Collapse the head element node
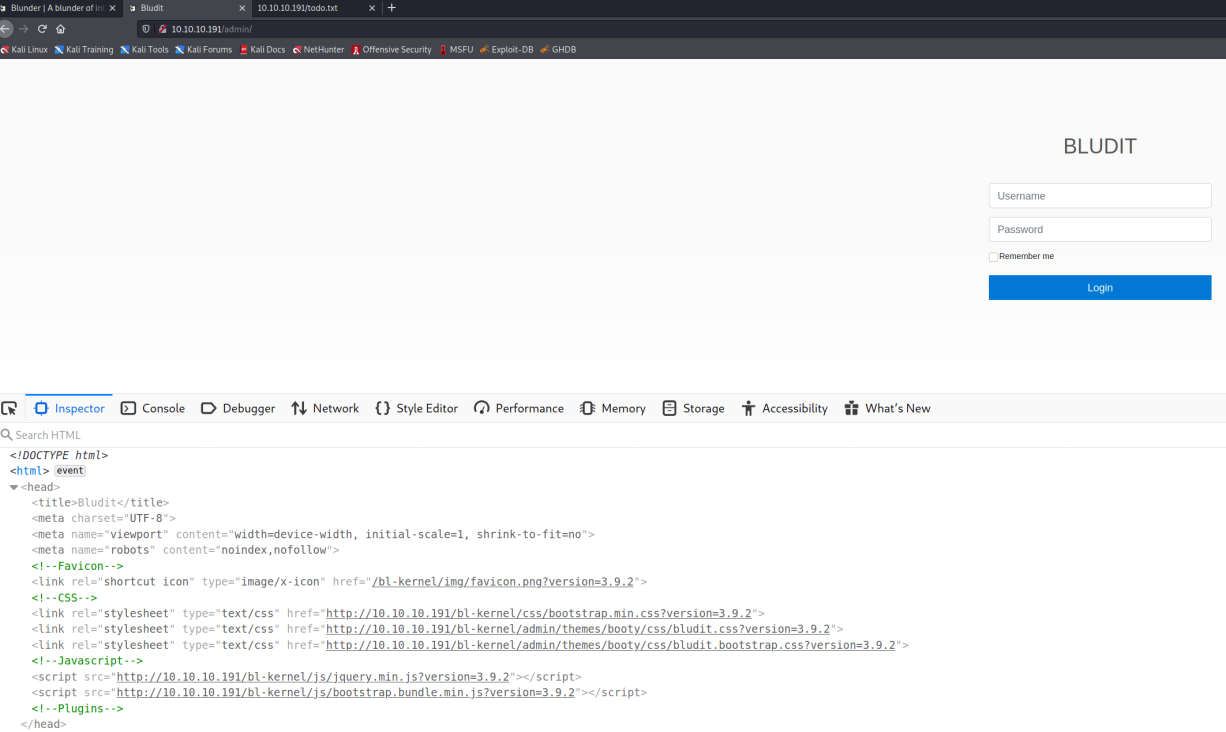The image size is (1226, 732). 14,487
